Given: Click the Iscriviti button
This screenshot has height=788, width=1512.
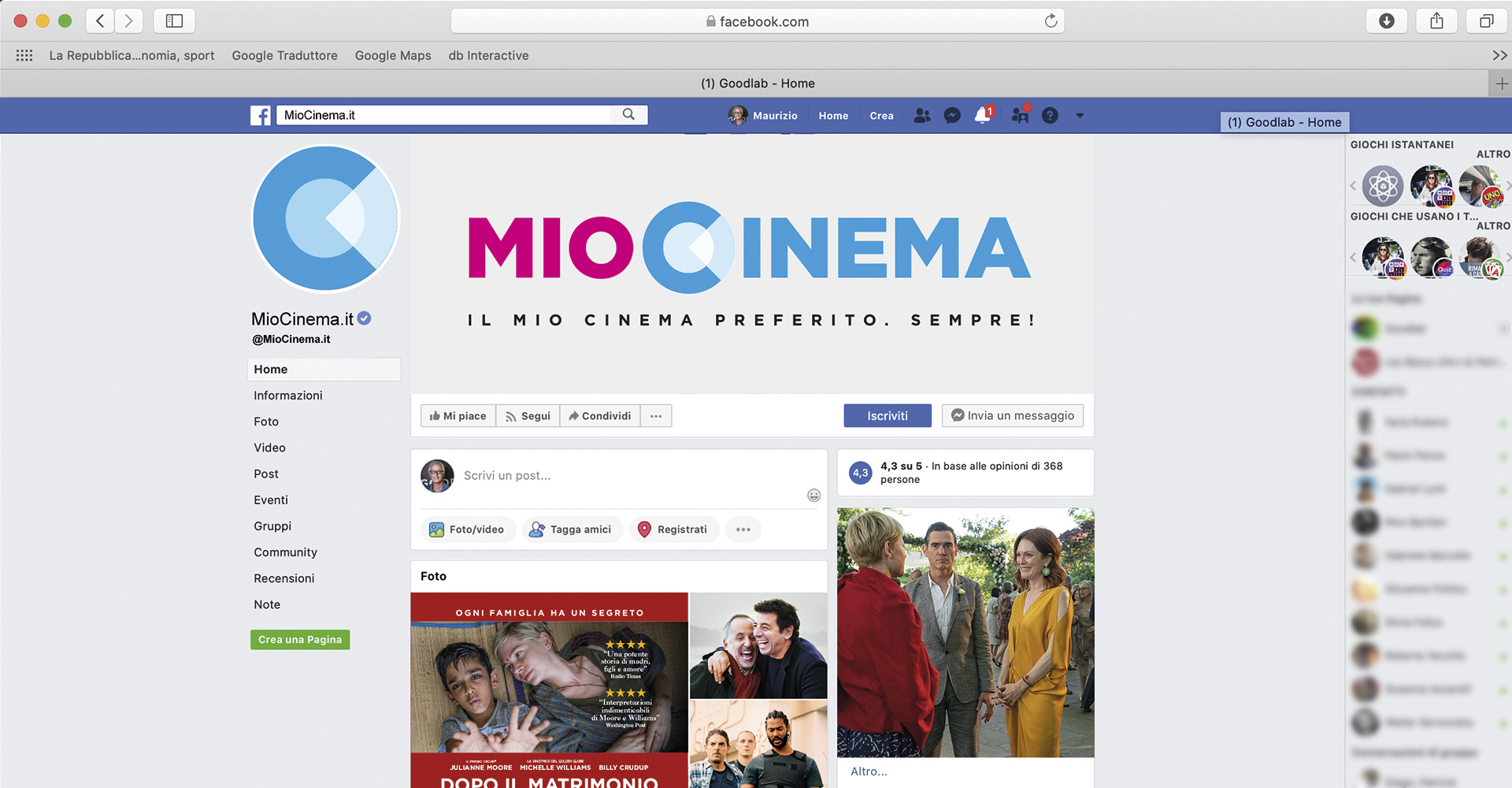Looking at the screenshot, I should point(888,416).
